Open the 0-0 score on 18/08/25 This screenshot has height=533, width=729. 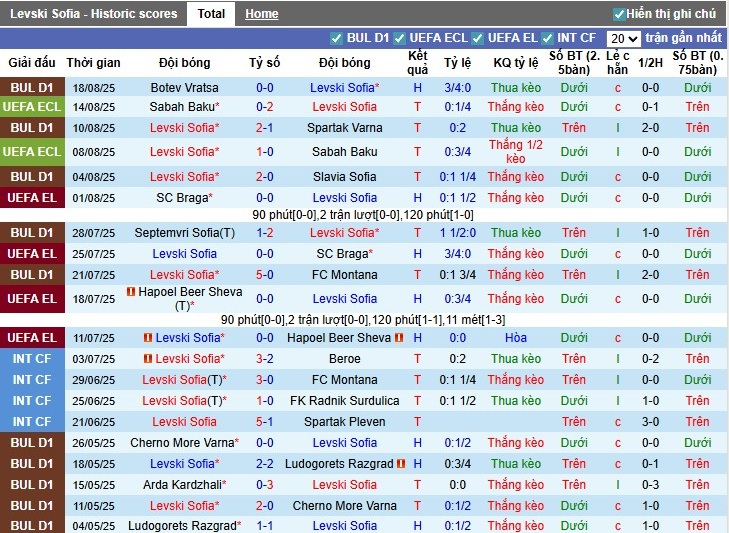click(x=265, y=87)
